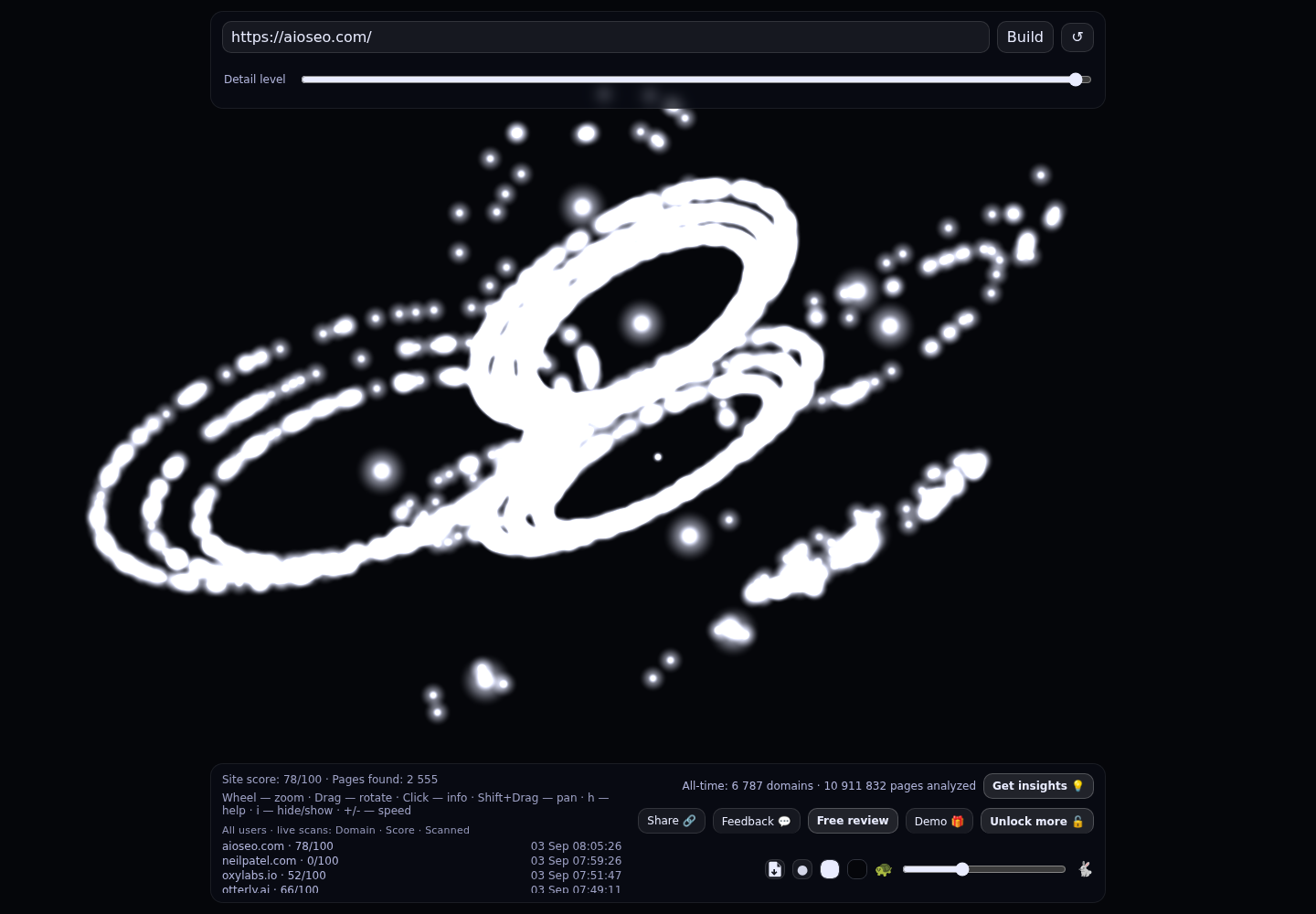Click the Unlock more button
Screen dimensions: 1316x914
pos(1036,821)
